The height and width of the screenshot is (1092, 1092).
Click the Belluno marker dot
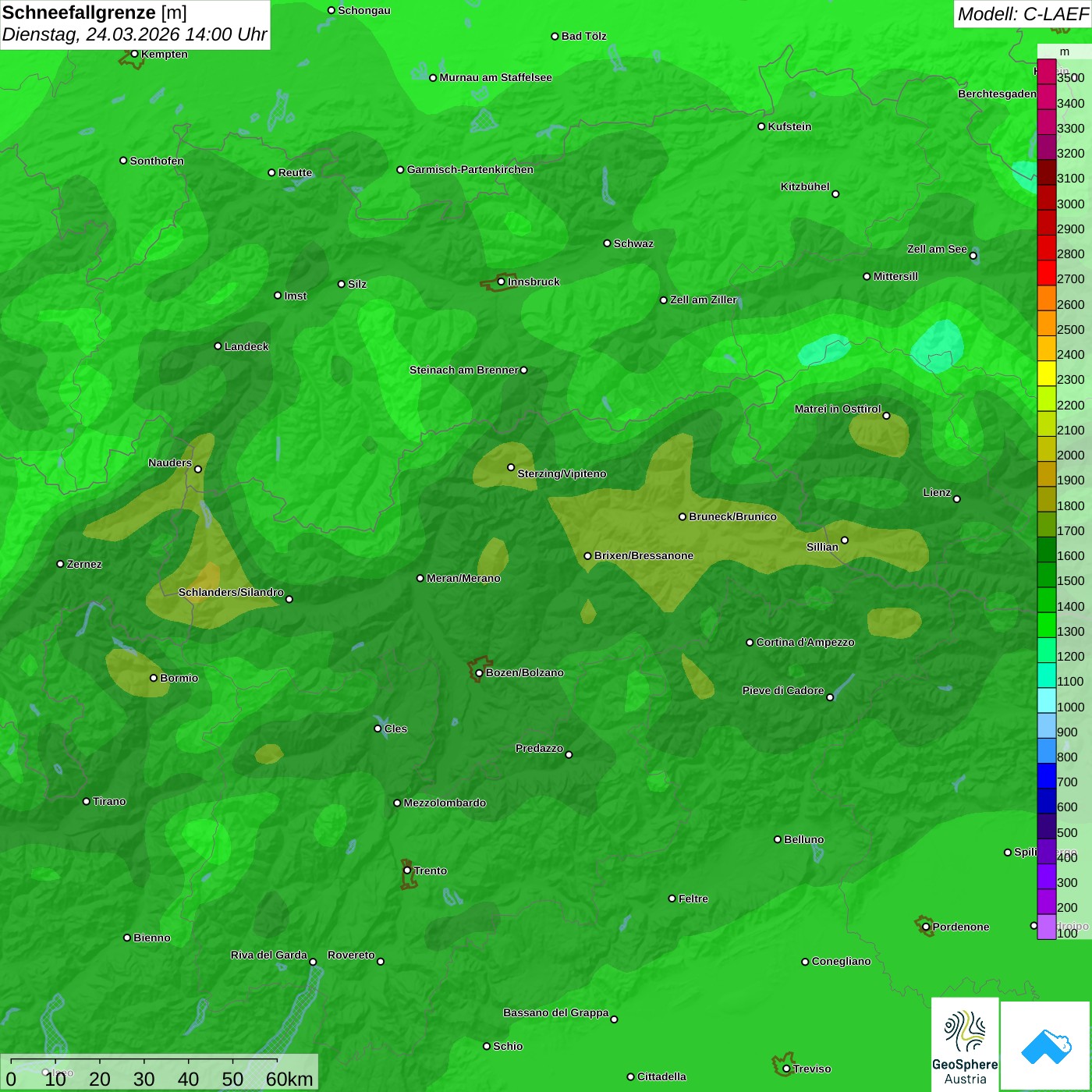point(777,839)
